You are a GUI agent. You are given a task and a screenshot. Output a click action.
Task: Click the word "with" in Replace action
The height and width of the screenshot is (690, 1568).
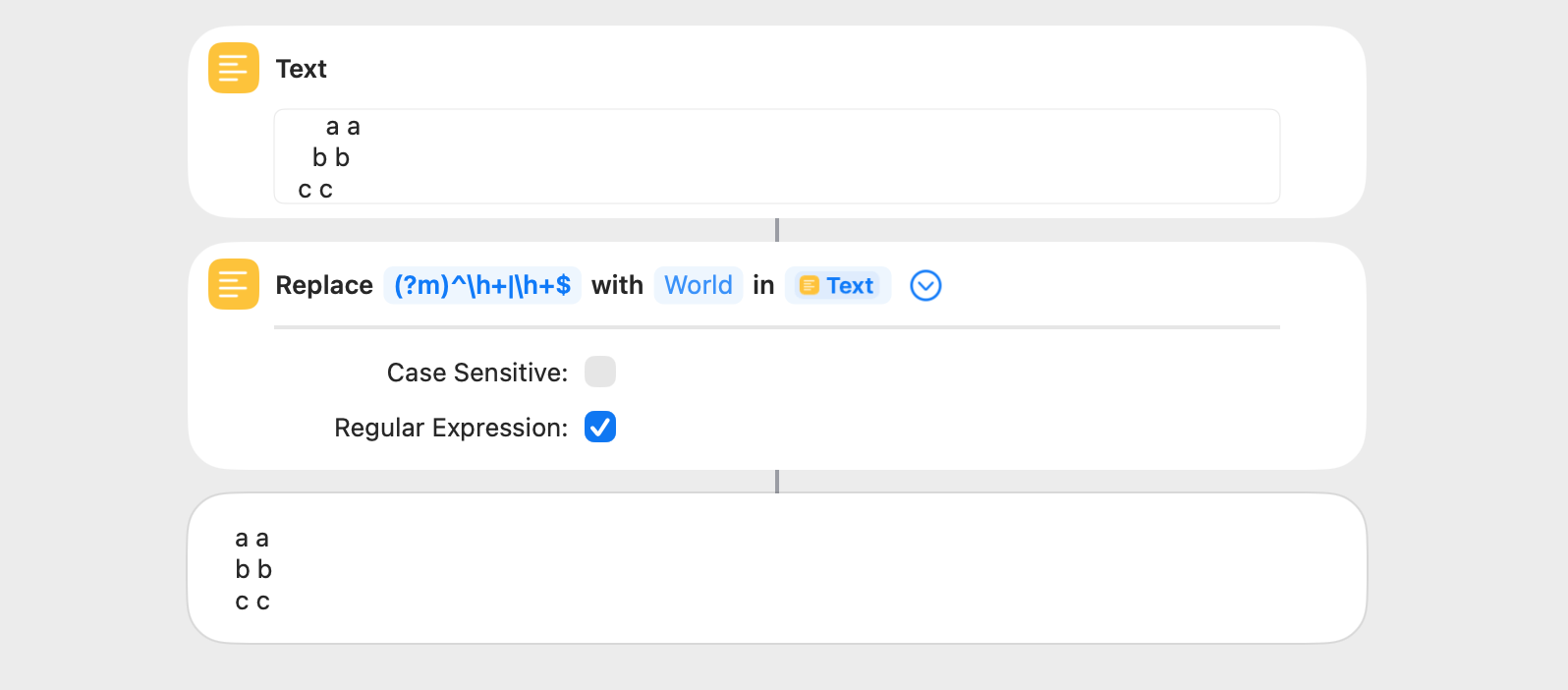617,285
